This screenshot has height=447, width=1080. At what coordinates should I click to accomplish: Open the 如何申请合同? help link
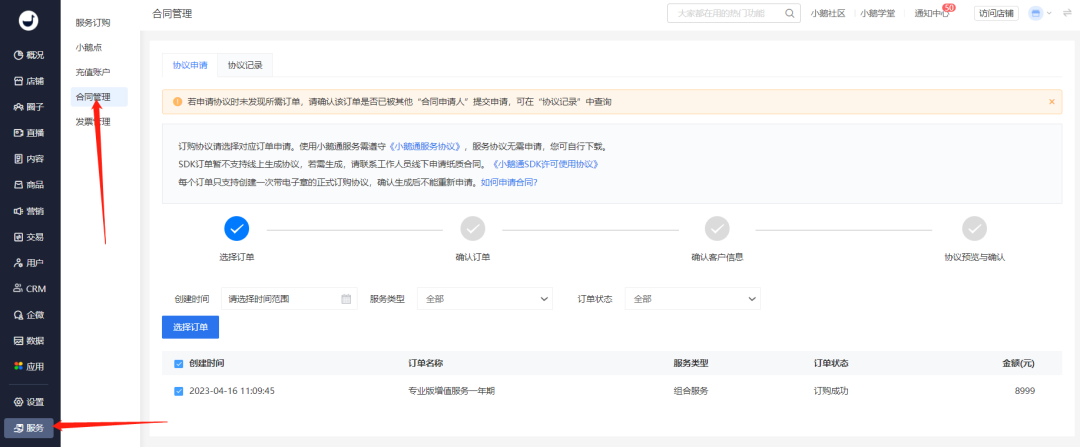[x=509, y=183]
